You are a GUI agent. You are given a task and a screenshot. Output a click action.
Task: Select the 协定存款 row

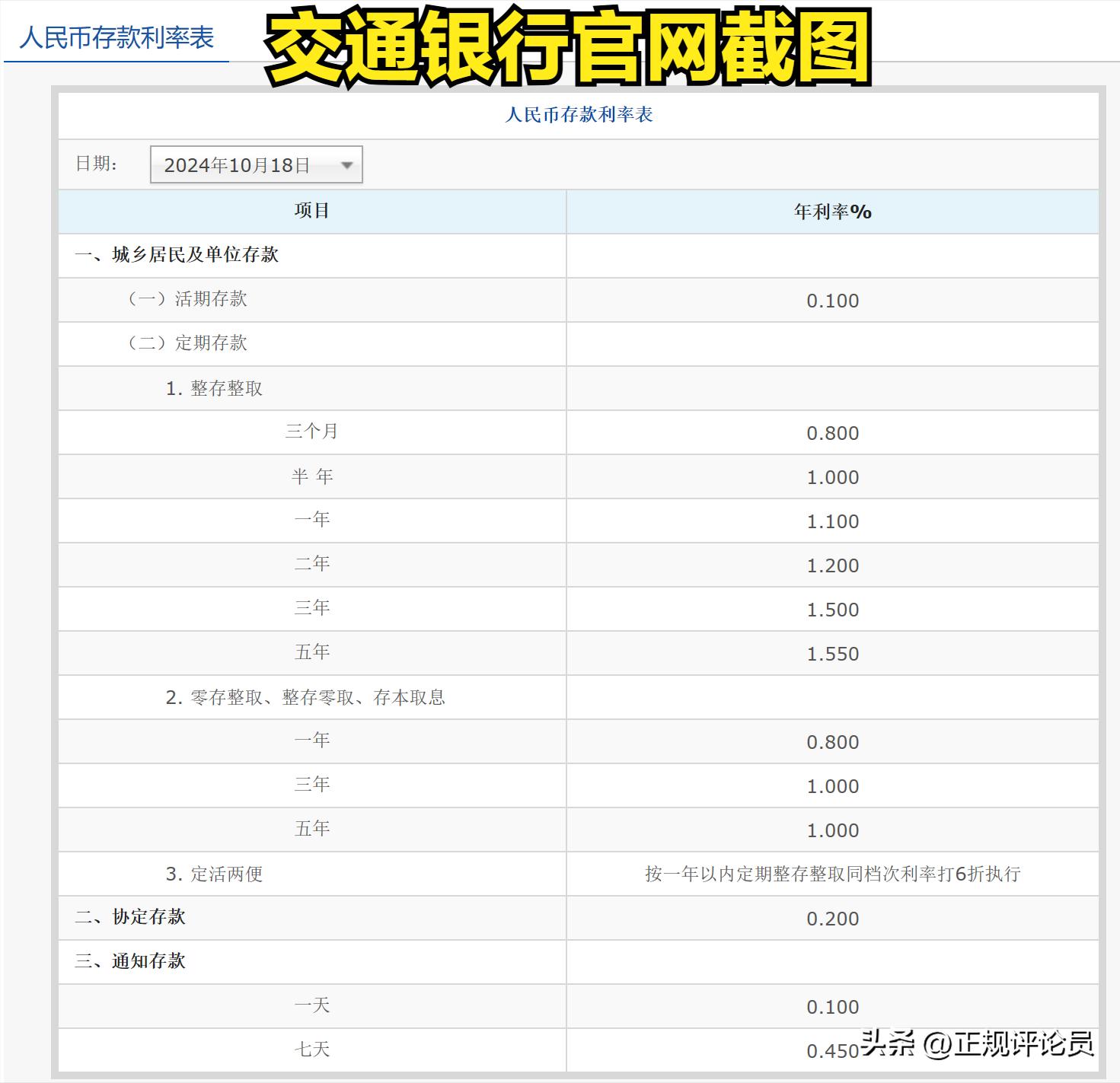[130, 917]
